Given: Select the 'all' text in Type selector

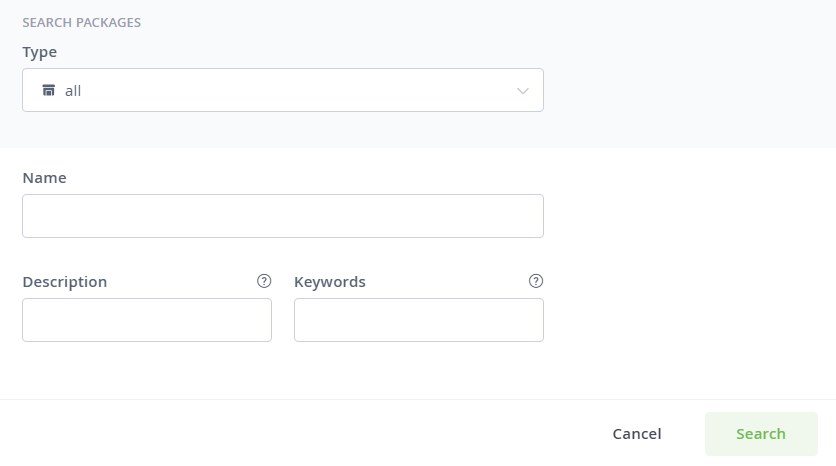Looking at the screenshot, I should (x=73, y=91).
